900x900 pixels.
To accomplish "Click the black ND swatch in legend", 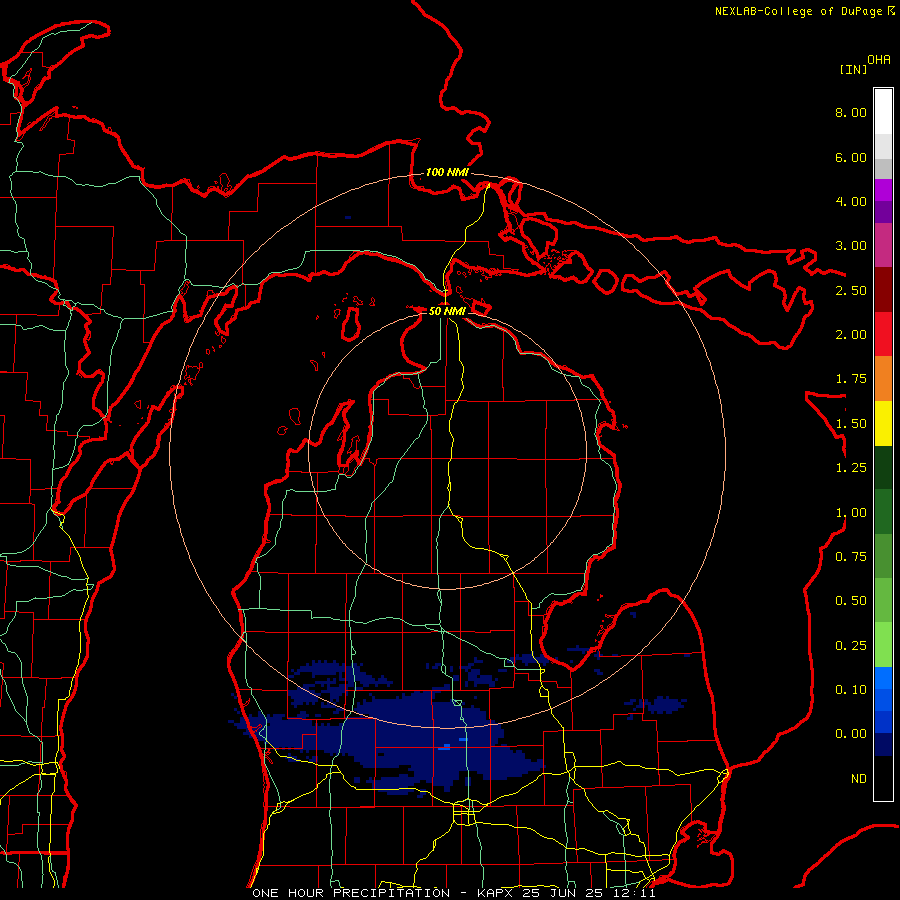I will pos(883,778).
